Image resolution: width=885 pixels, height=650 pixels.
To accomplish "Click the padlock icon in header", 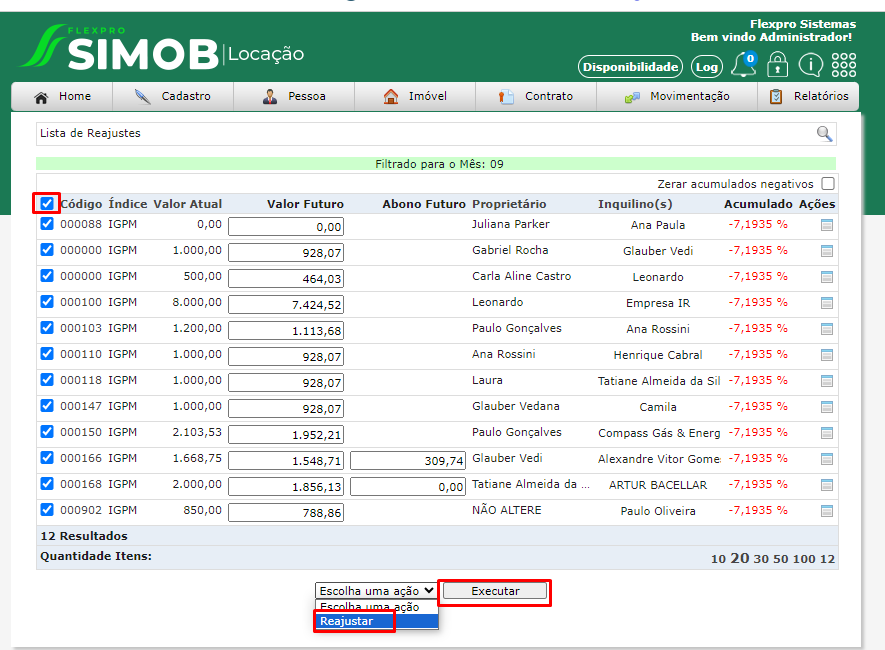I will click(x=777, y=65).
